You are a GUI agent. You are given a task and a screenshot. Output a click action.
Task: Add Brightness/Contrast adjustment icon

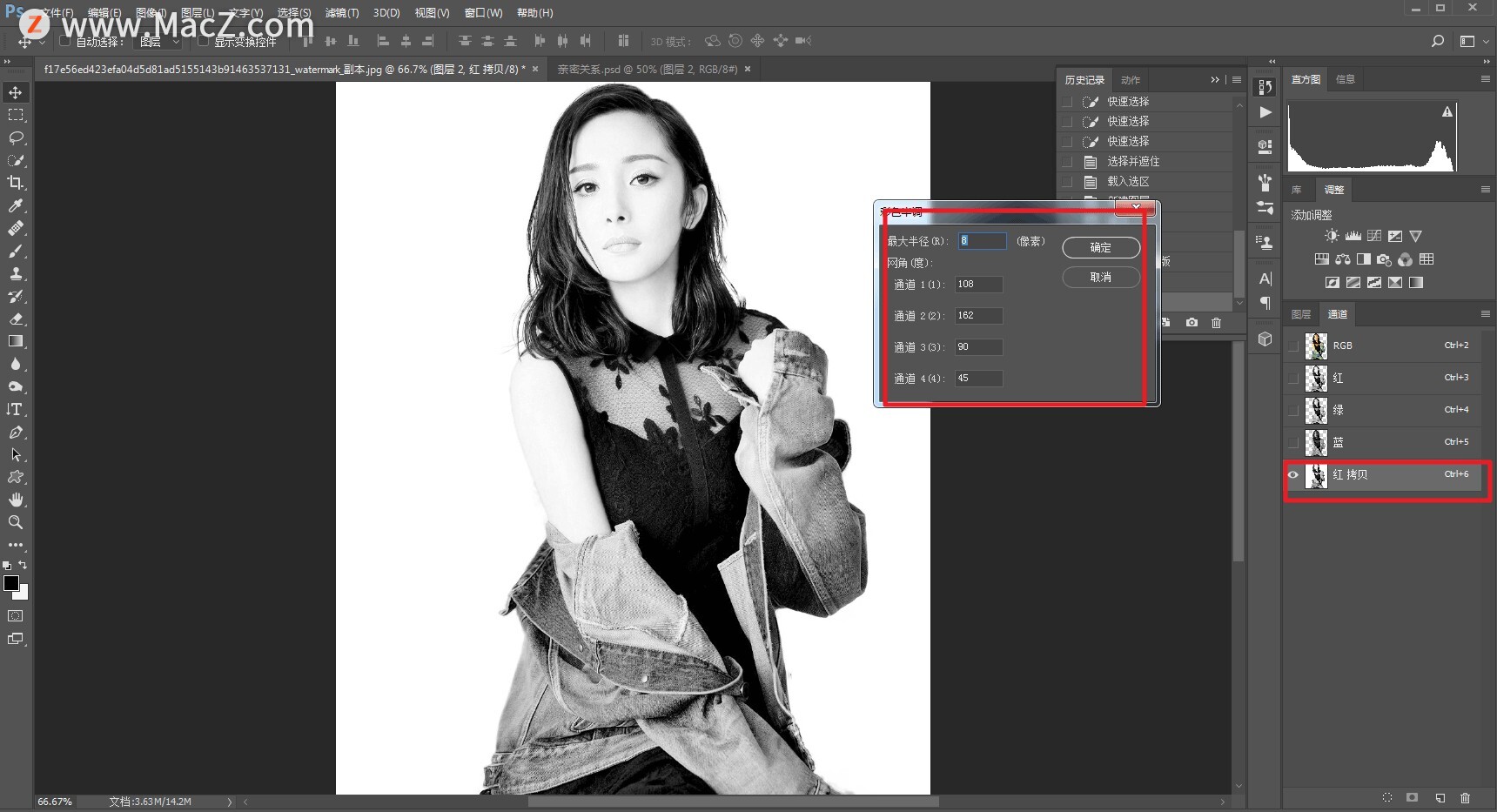point(1332,236)
